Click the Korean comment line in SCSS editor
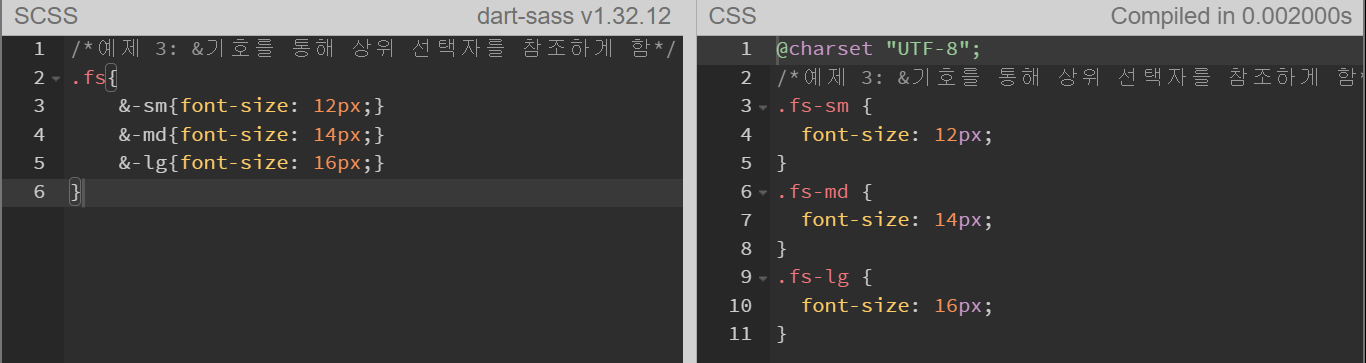This screenshot has width=1366, height=363. click(374, 49)
